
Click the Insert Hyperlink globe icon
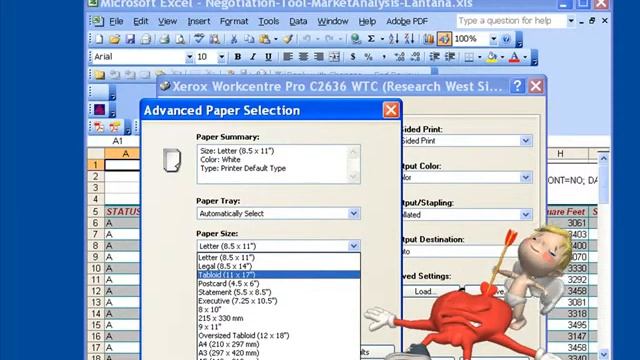[356, 39]
